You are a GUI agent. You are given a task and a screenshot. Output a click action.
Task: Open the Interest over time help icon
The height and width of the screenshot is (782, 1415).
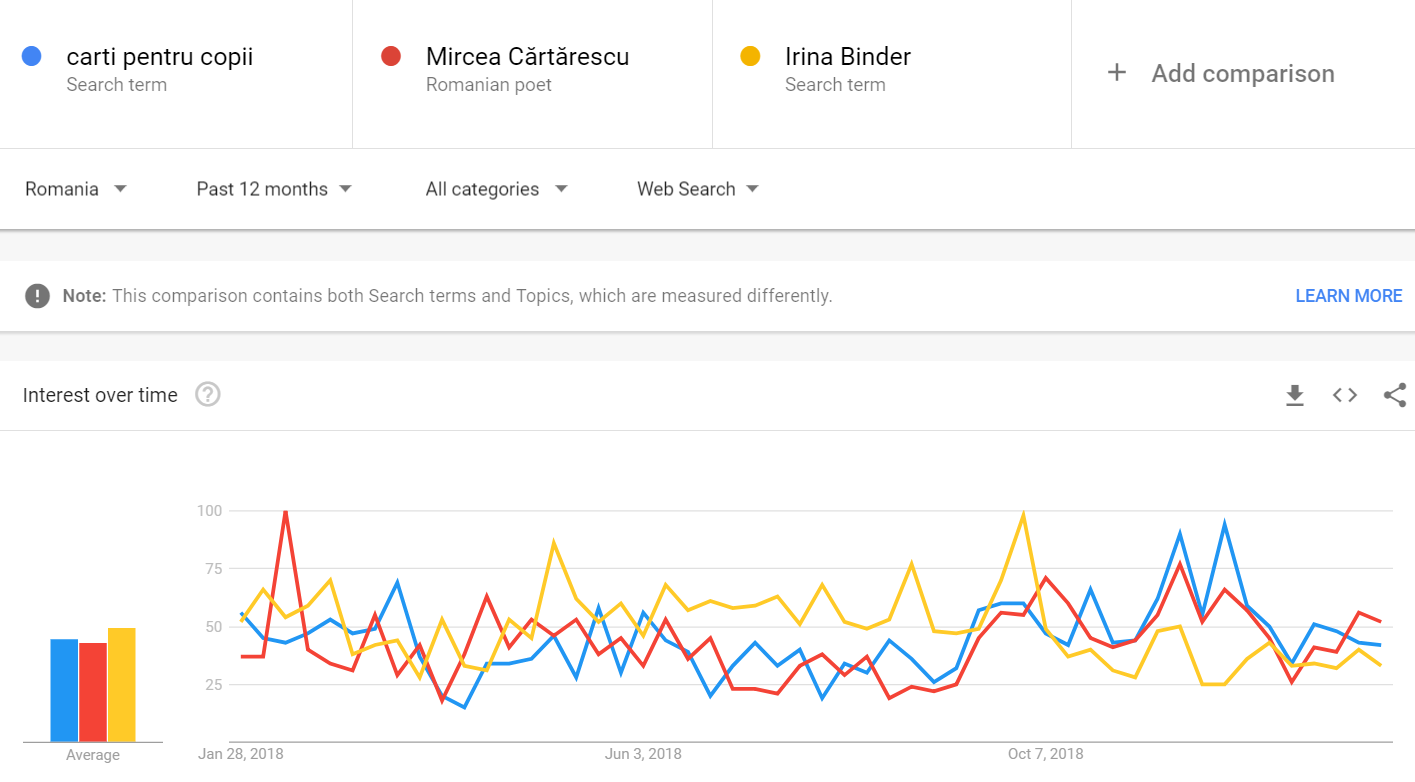point(207,395)
